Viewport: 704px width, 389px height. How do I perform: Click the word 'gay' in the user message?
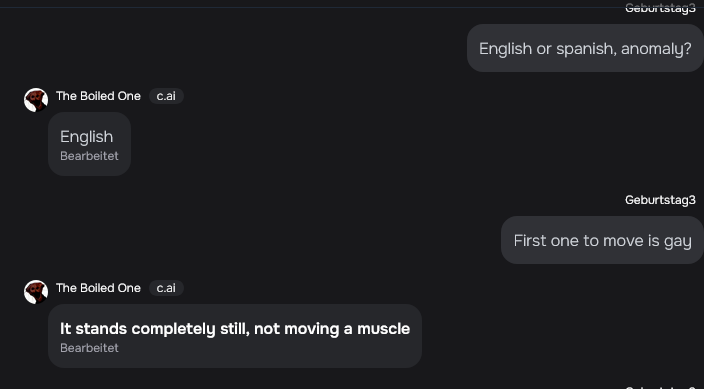pos(678,241)
